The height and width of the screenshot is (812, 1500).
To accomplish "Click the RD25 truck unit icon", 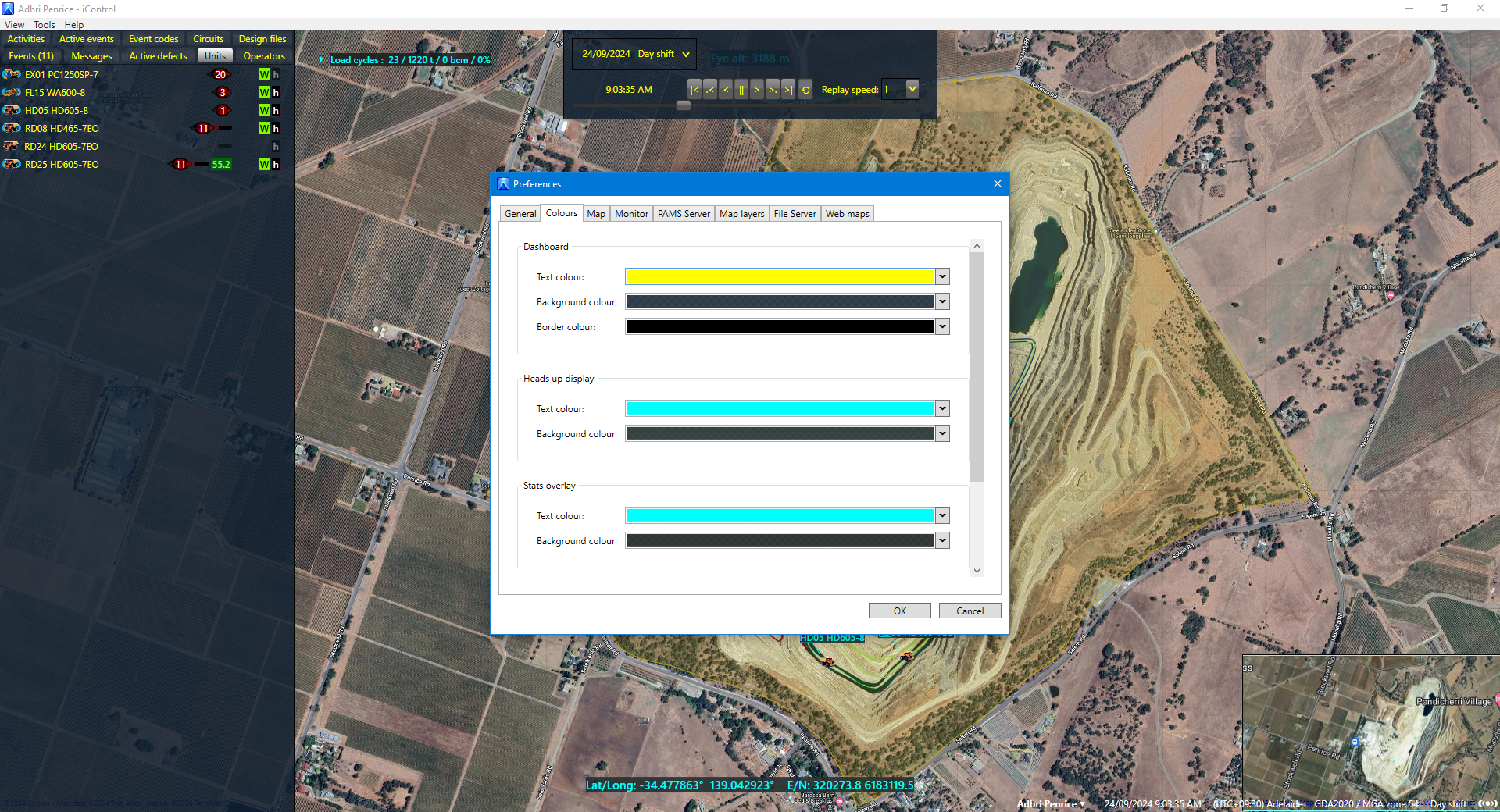I will 11,164.
